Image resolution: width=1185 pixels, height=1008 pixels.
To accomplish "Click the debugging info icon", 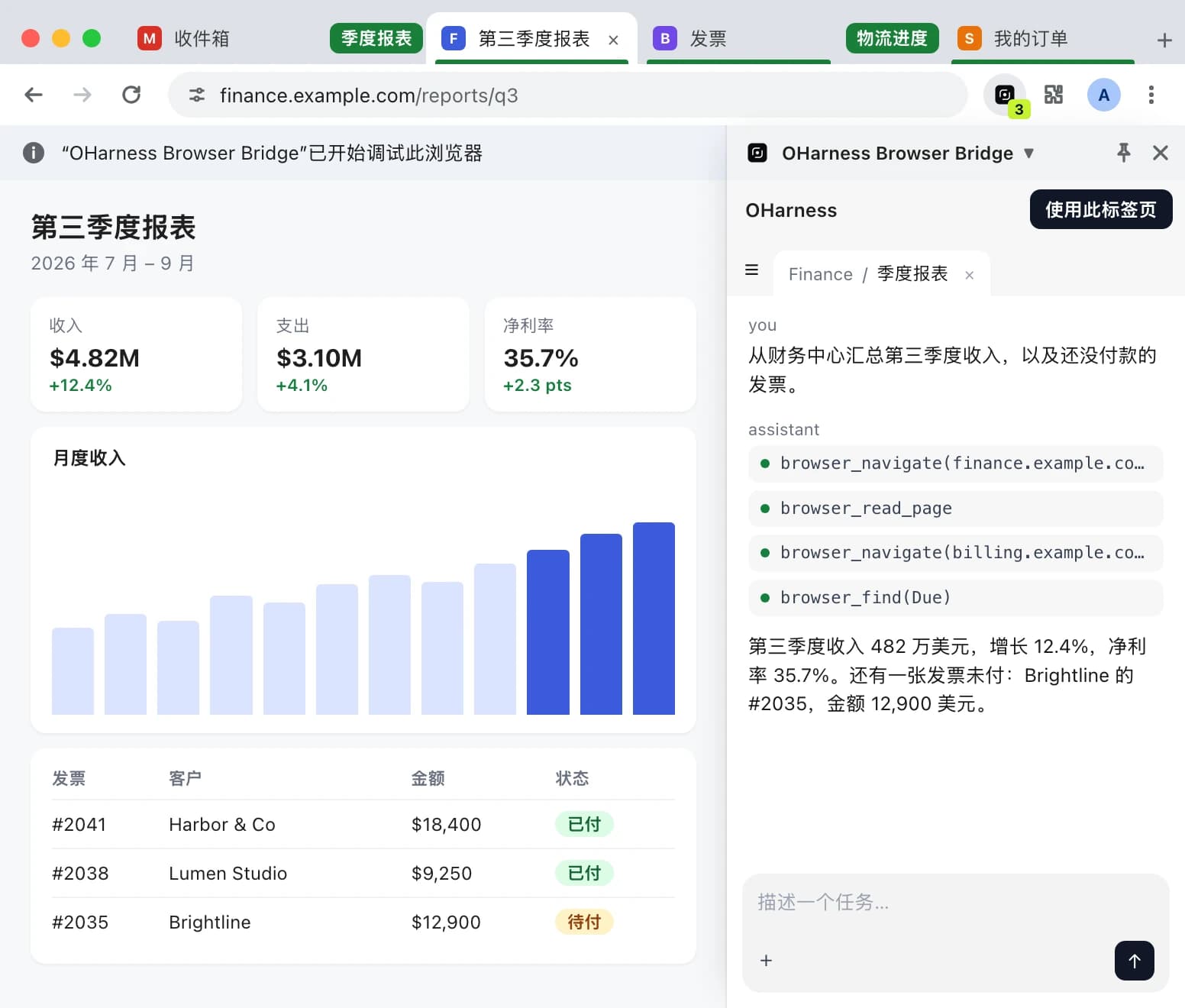I will [34, 153].
